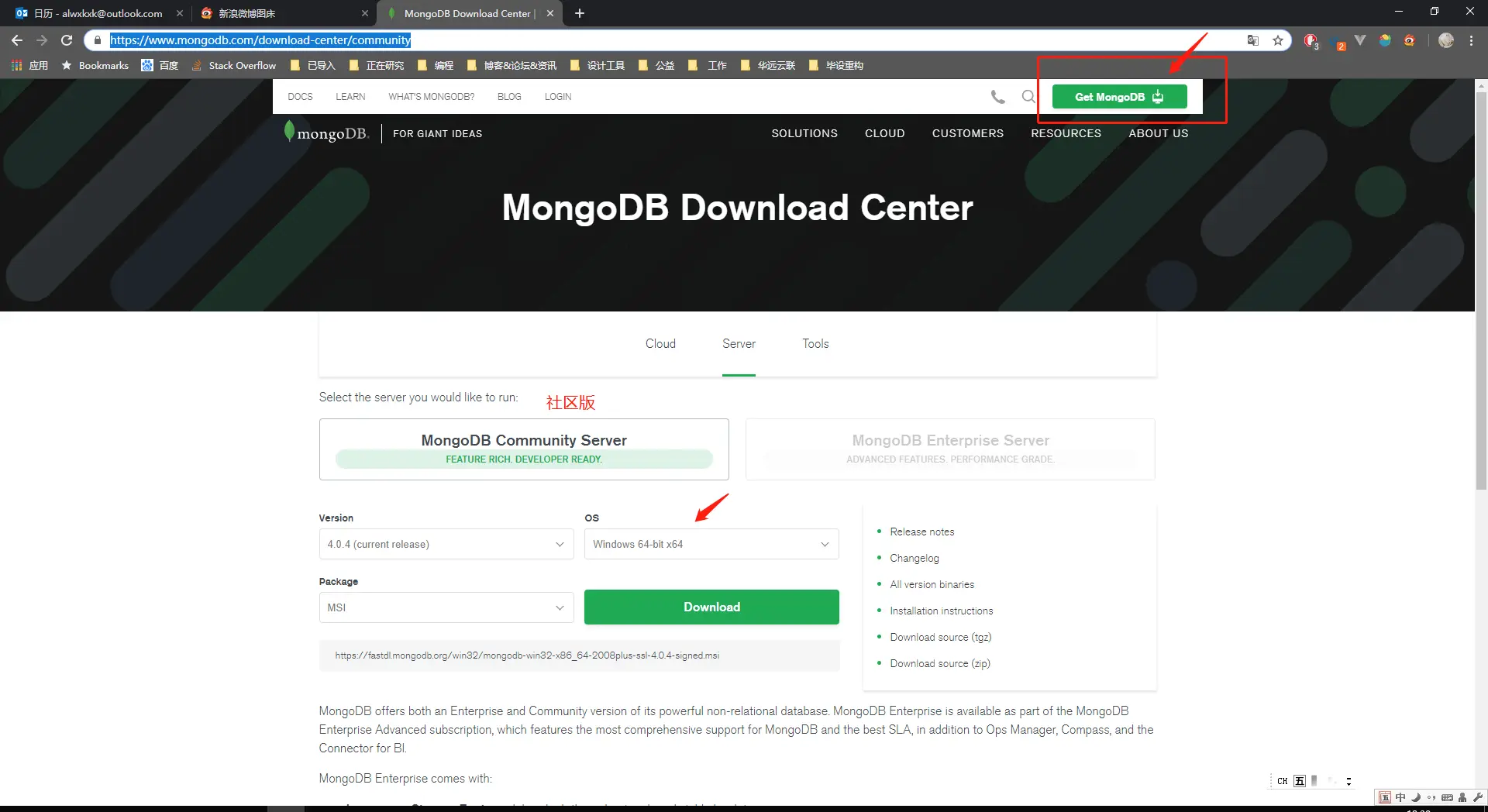
Task: Switch to the Cloud tab
Action: pos(660,343)
